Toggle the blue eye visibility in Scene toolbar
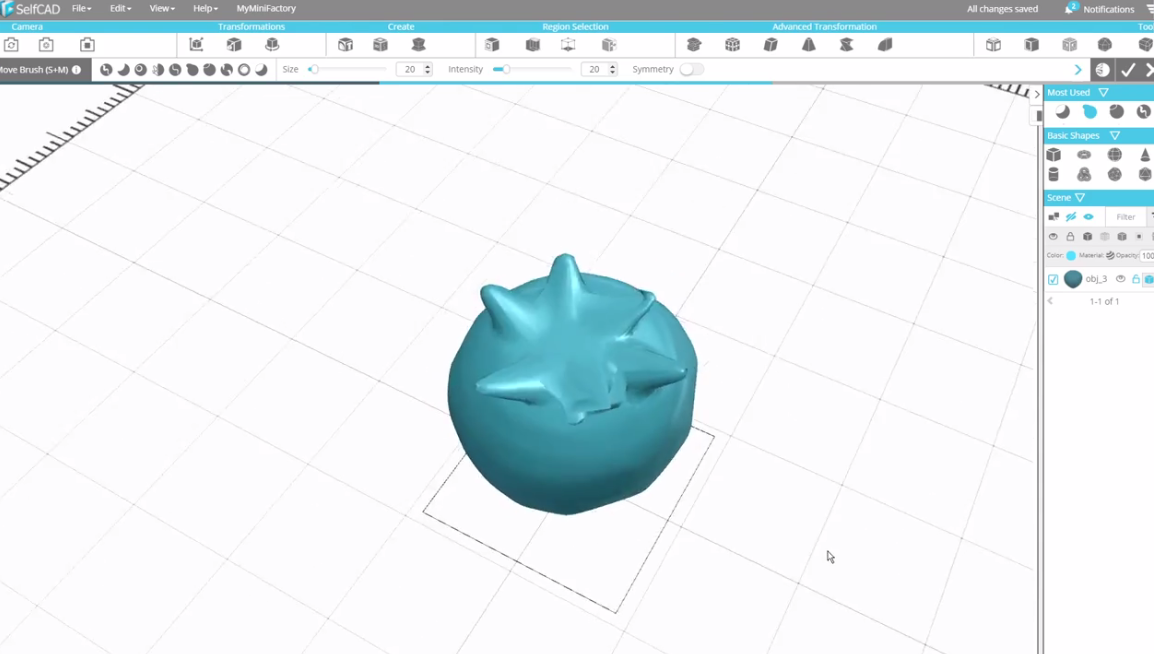 click(1088, 217)
